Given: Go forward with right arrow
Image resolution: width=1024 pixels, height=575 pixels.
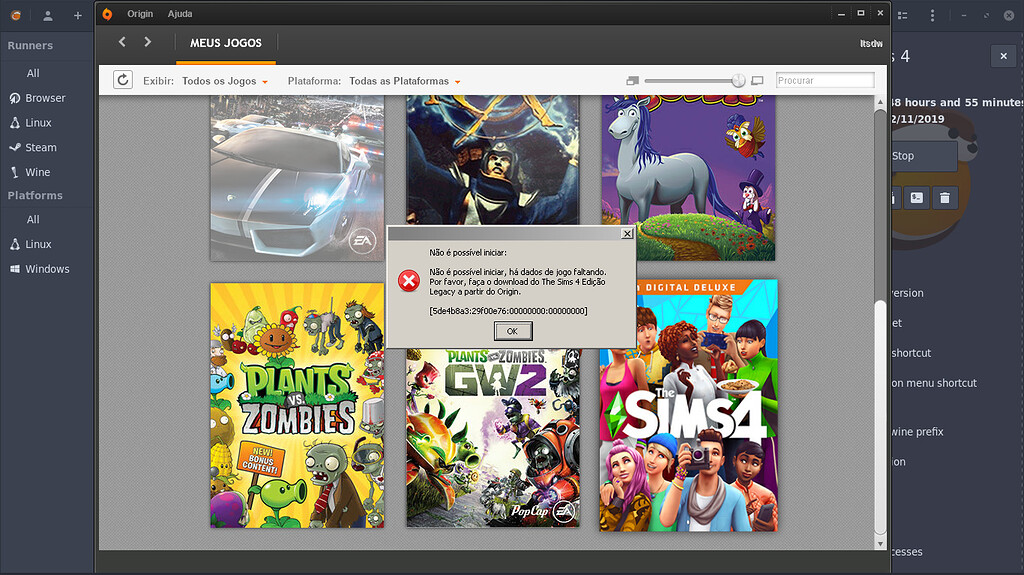Looking at the screenshot, I should 148,42.
